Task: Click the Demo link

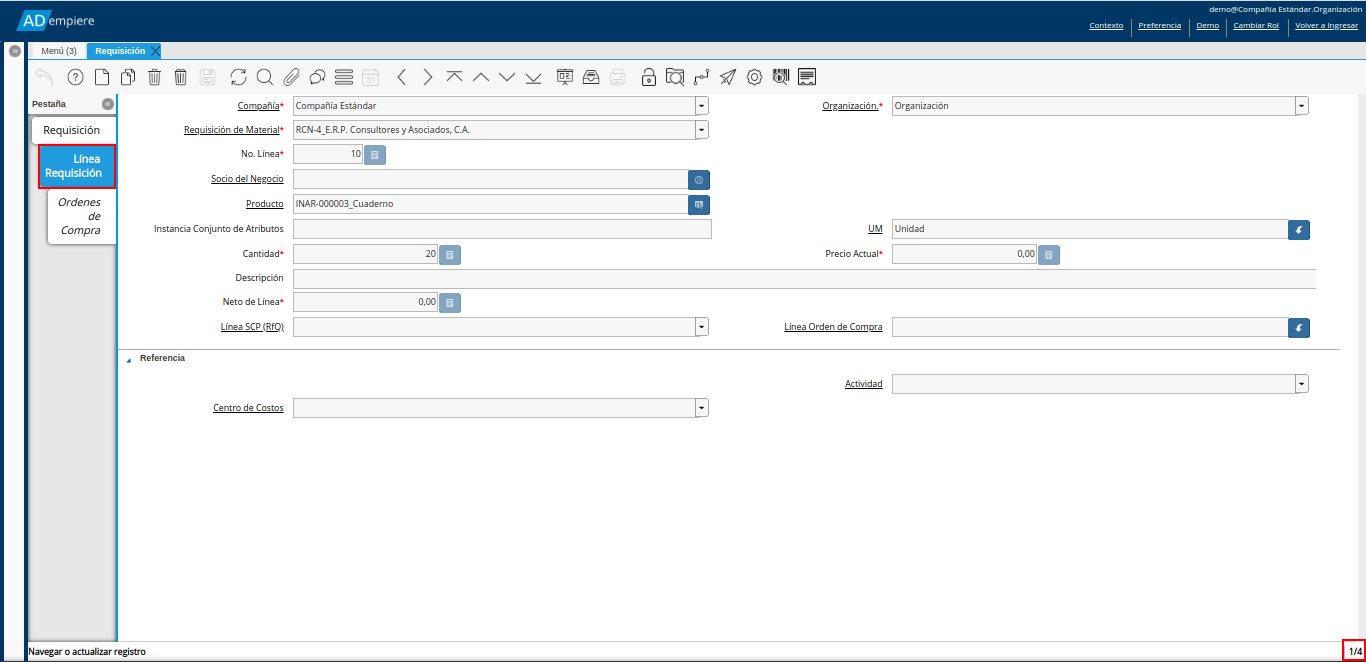Action: click(x=1208, y=26)
